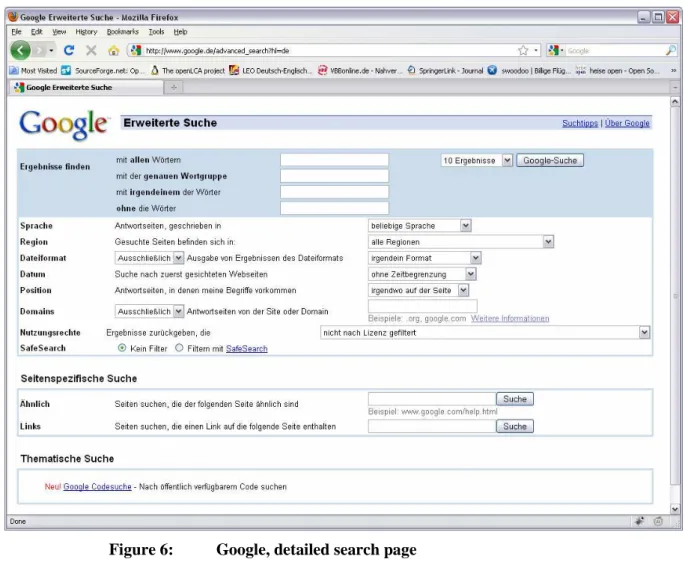Click the Suche button in Links row

tap(515, 426)
